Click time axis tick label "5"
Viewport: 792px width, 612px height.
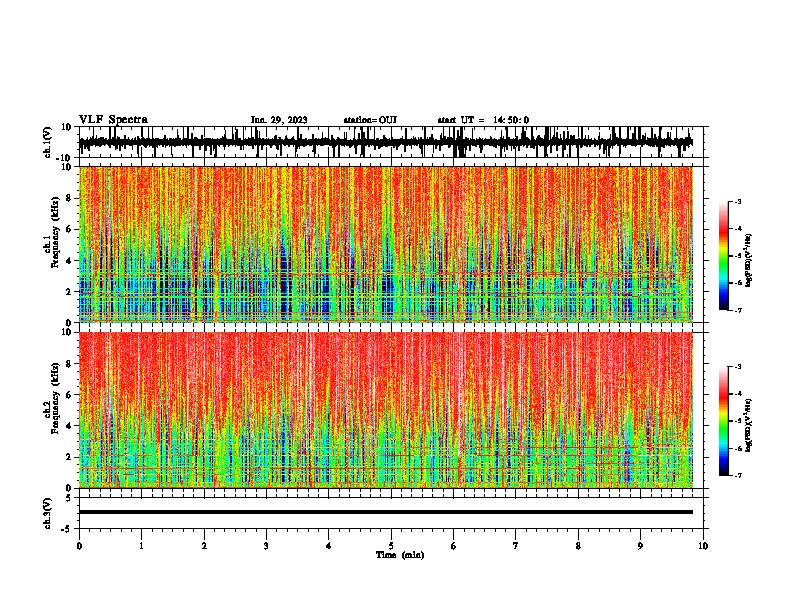[x=391, y=546]
